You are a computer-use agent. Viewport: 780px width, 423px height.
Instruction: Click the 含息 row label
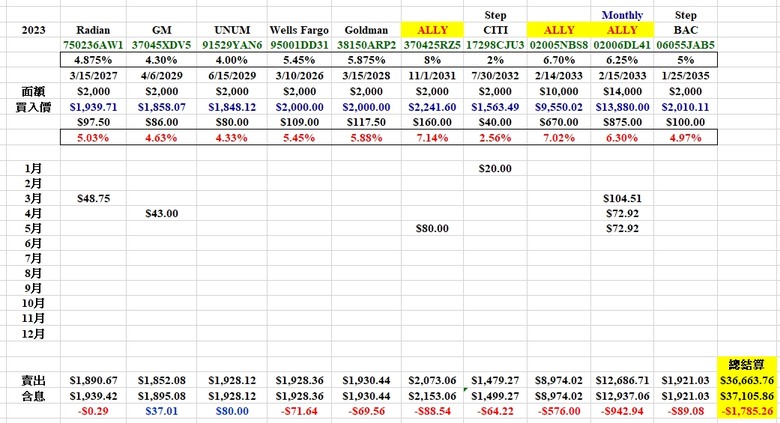coord(33,396)
